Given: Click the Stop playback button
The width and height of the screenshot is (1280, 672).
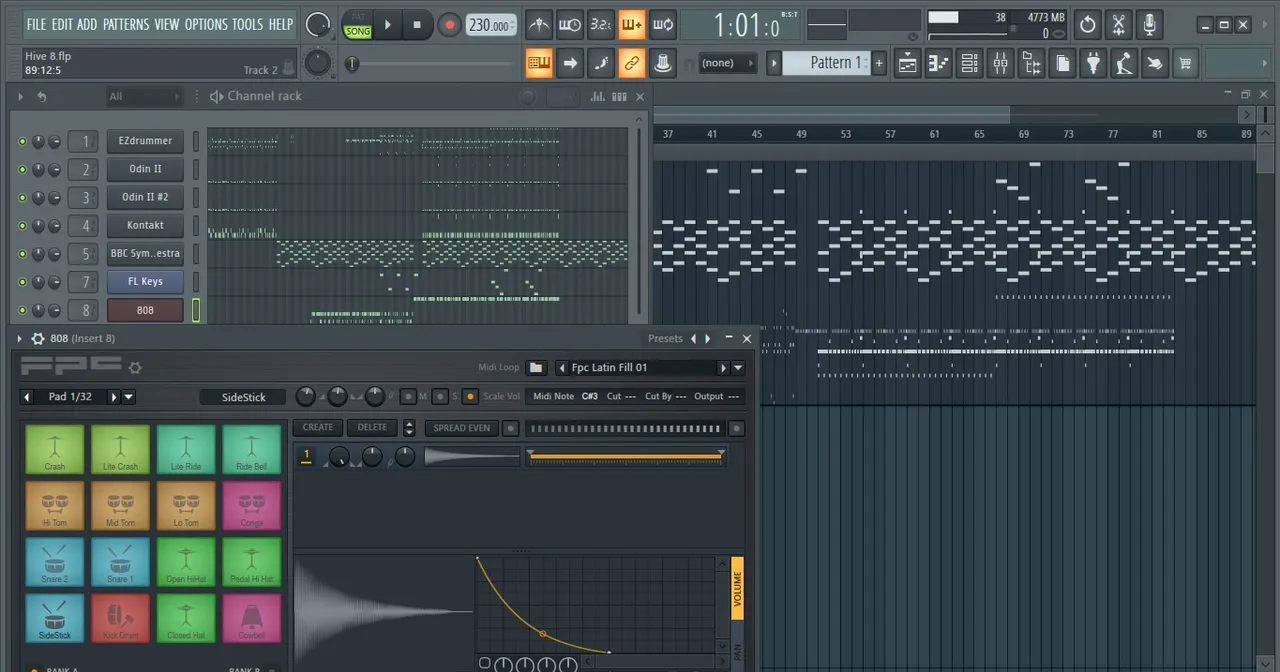Looking at the screenshot, I should click(417, 25).
